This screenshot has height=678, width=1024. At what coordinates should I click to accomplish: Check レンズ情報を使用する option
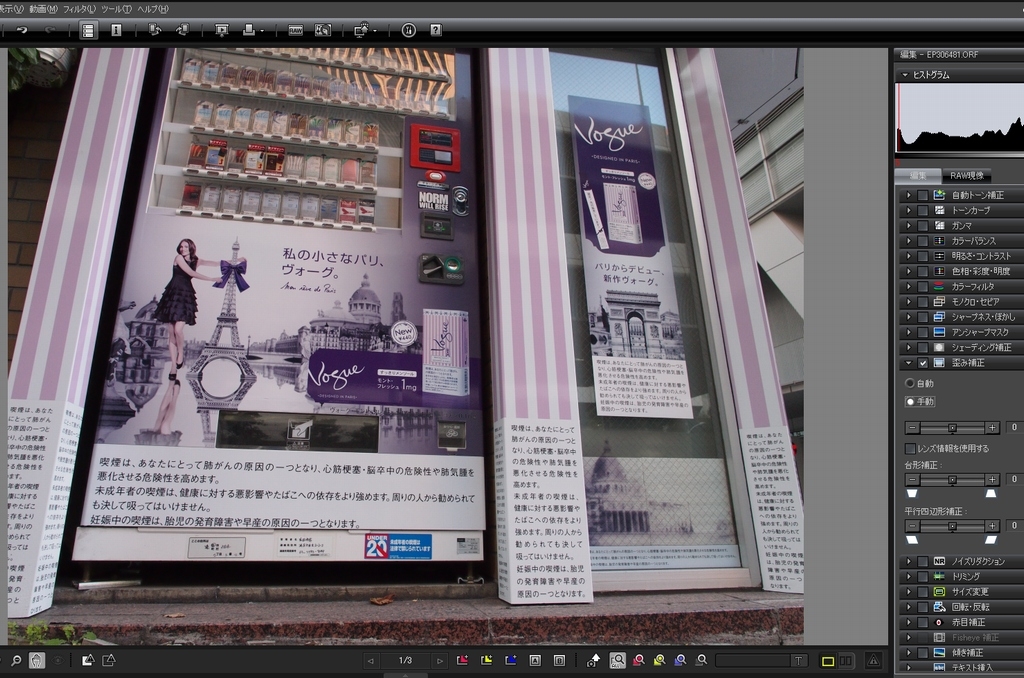tap(910, 449)
